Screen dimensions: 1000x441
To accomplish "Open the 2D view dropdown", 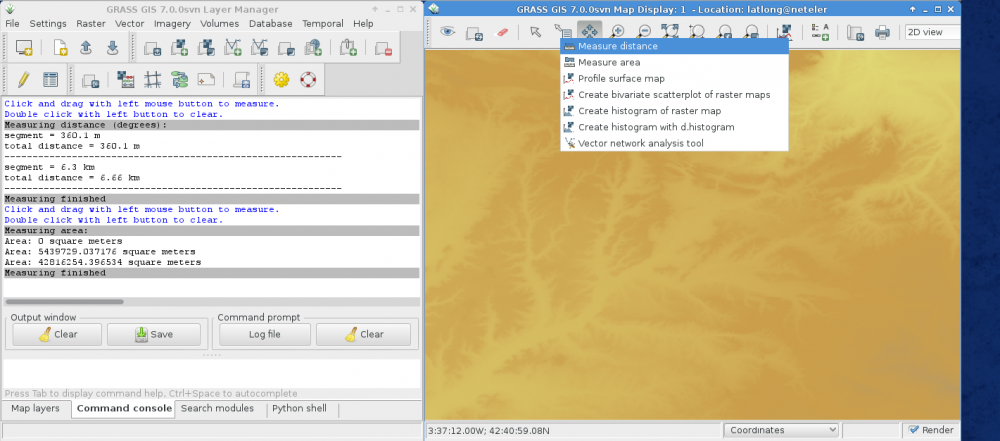I will [x=932, y=32].
